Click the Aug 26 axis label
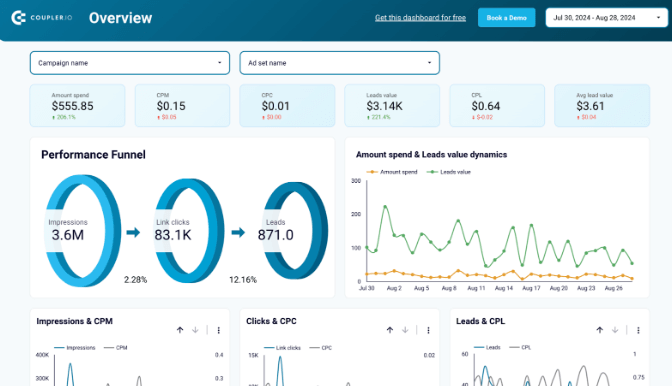 pyautogui.click(x=613, y=288)
